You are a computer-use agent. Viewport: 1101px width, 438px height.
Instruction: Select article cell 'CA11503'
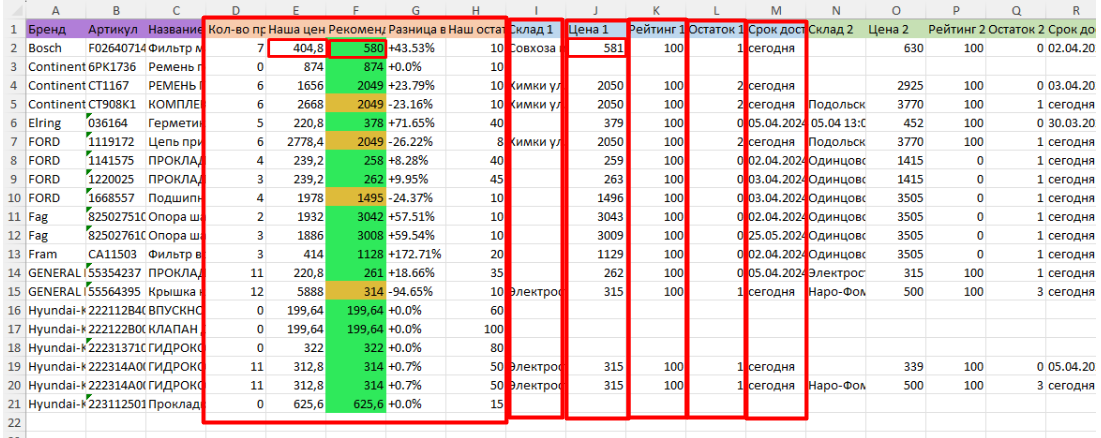[116, 253]
